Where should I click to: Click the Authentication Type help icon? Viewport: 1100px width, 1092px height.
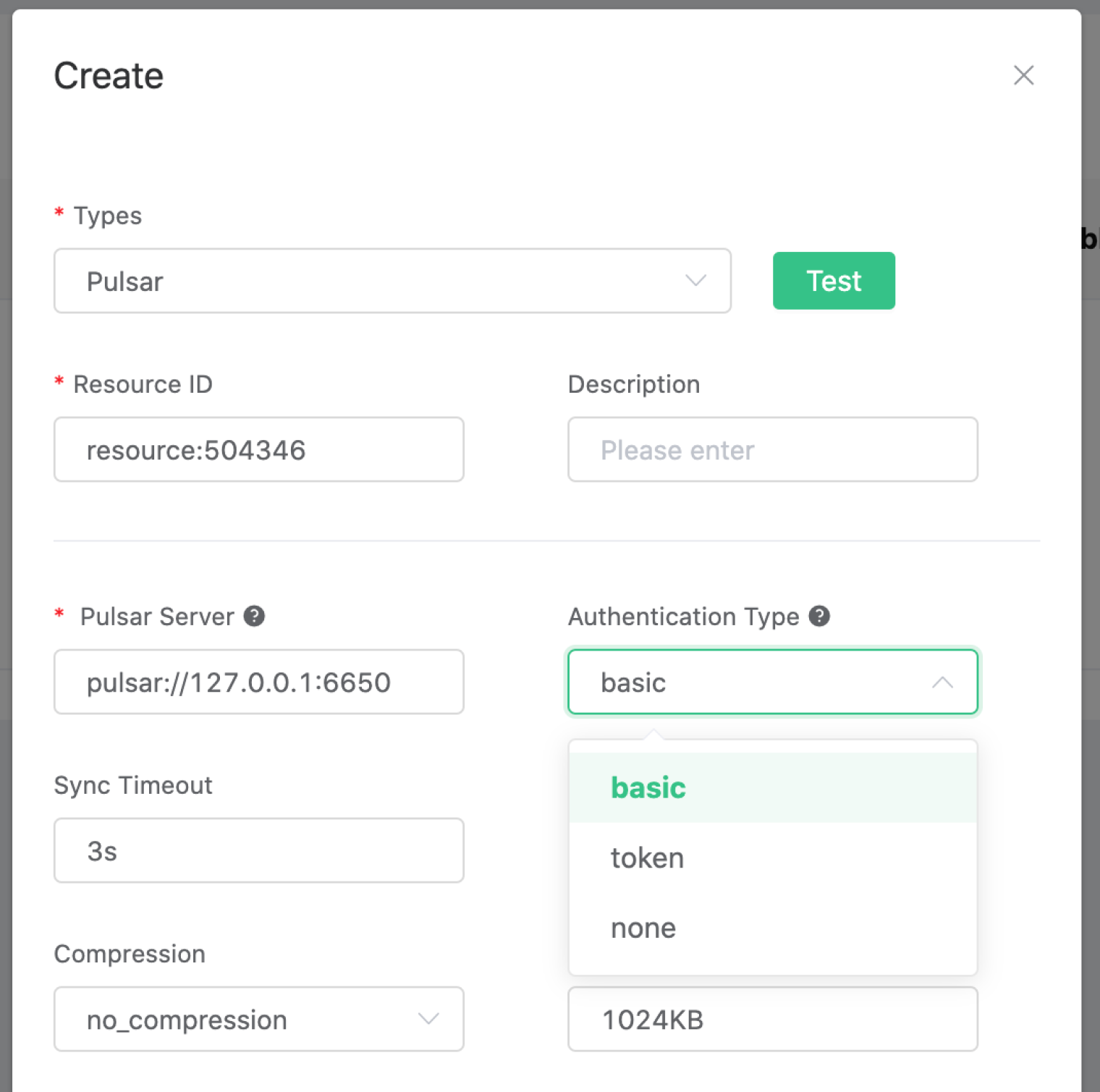click(819, 616)
